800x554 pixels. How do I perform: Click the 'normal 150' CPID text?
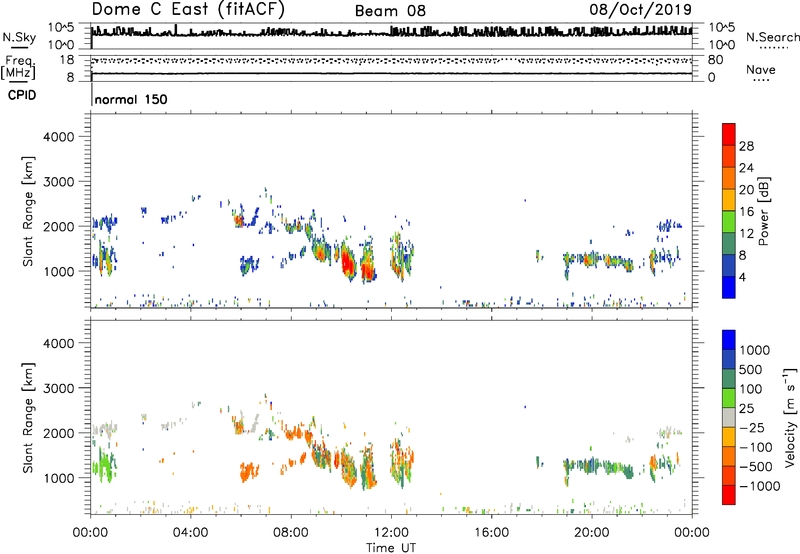click(131, 99)
